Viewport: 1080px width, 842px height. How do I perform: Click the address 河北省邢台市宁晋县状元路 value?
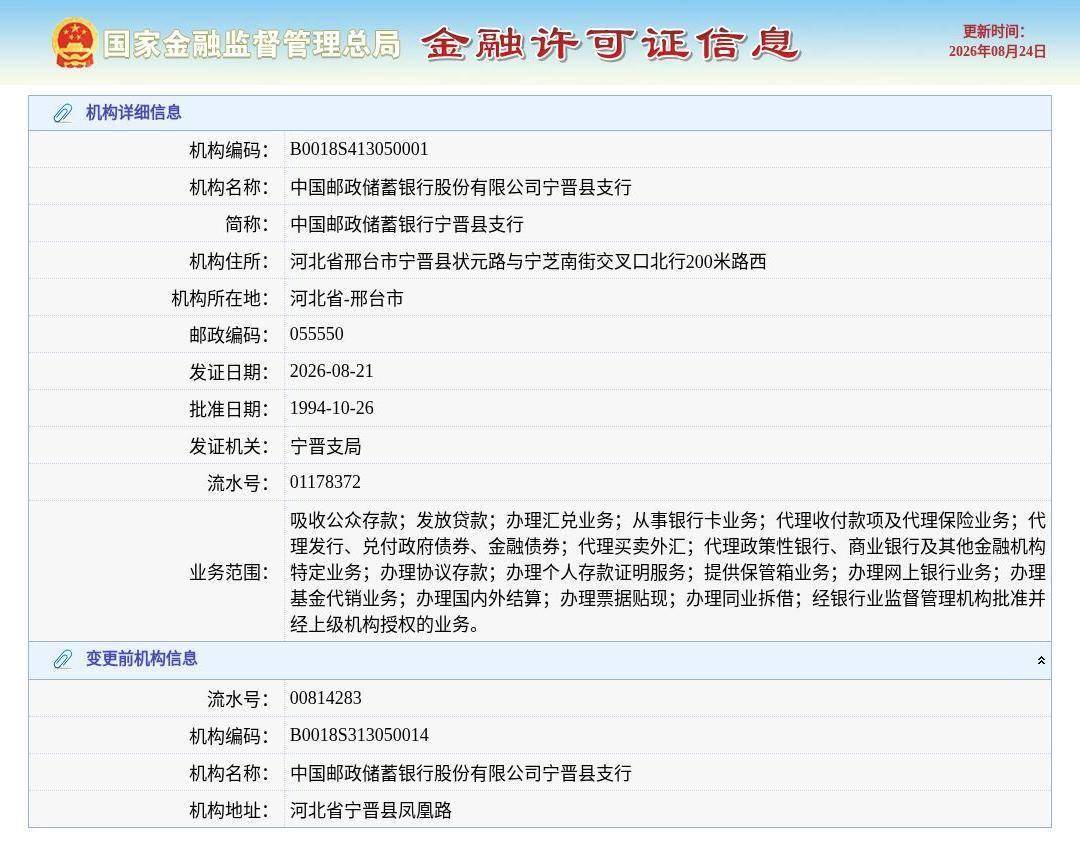pyautogui.click(x=528, y=261)
